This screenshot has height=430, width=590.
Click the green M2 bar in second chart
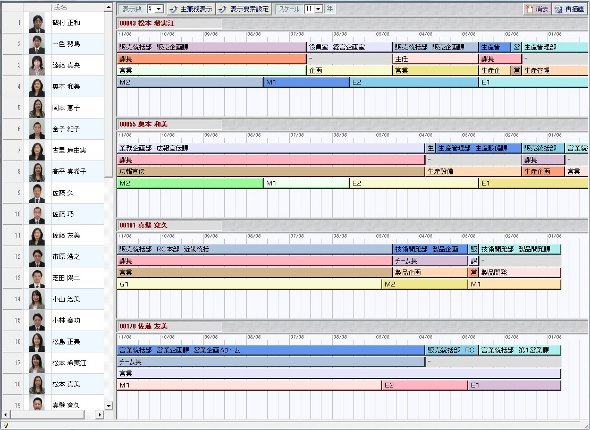click(x=190, y=183)
